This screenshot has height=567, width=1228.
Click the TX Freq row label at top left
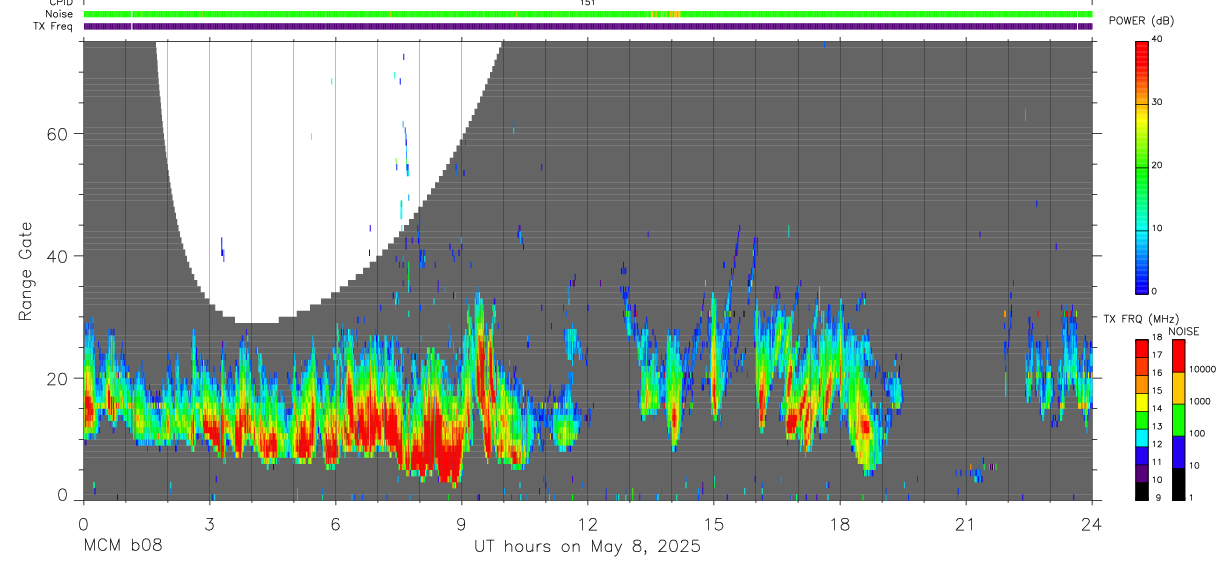53,26
